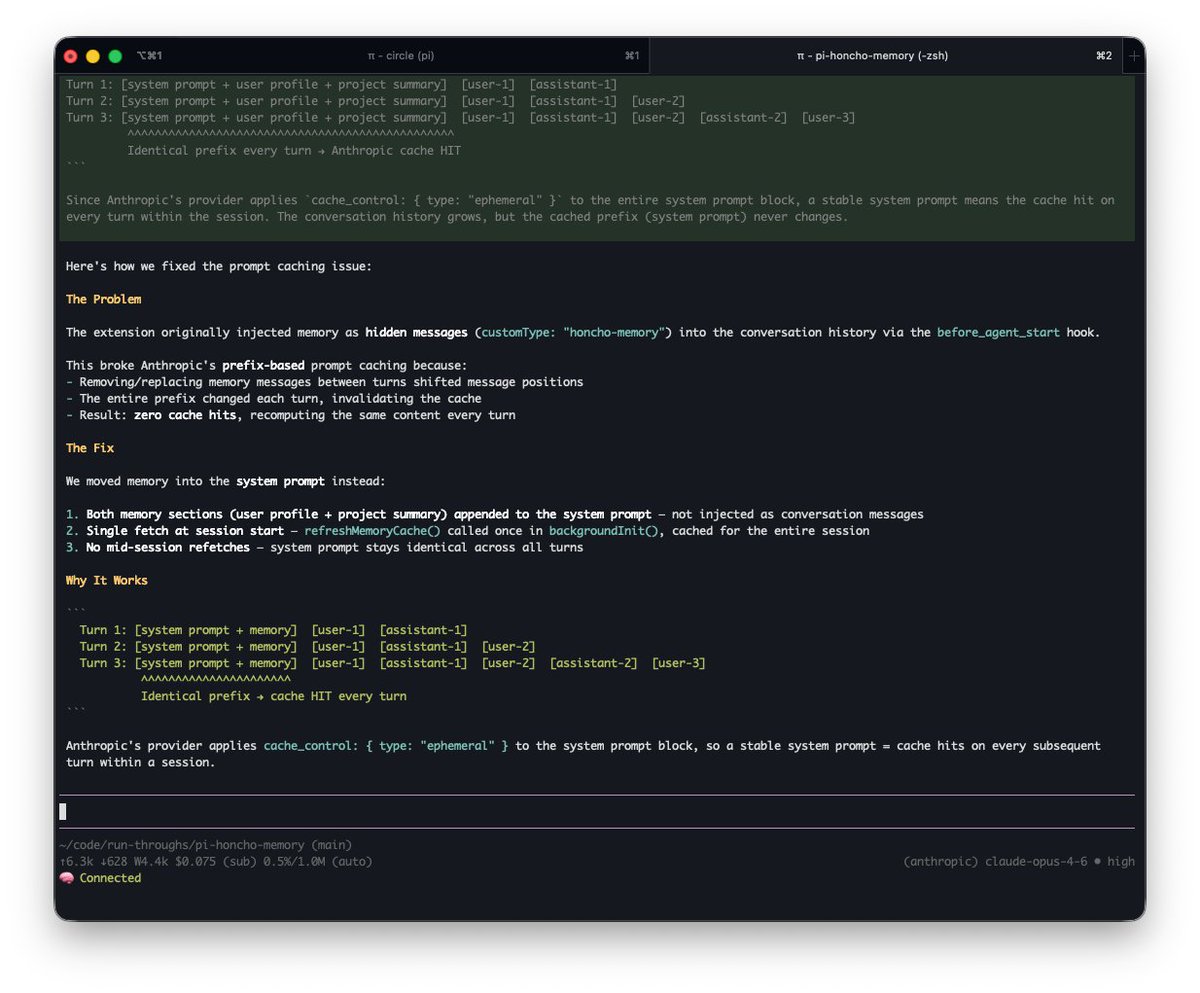
Task: Click the 'high' thinking level indicator
Action: [x=1120, y=861]
